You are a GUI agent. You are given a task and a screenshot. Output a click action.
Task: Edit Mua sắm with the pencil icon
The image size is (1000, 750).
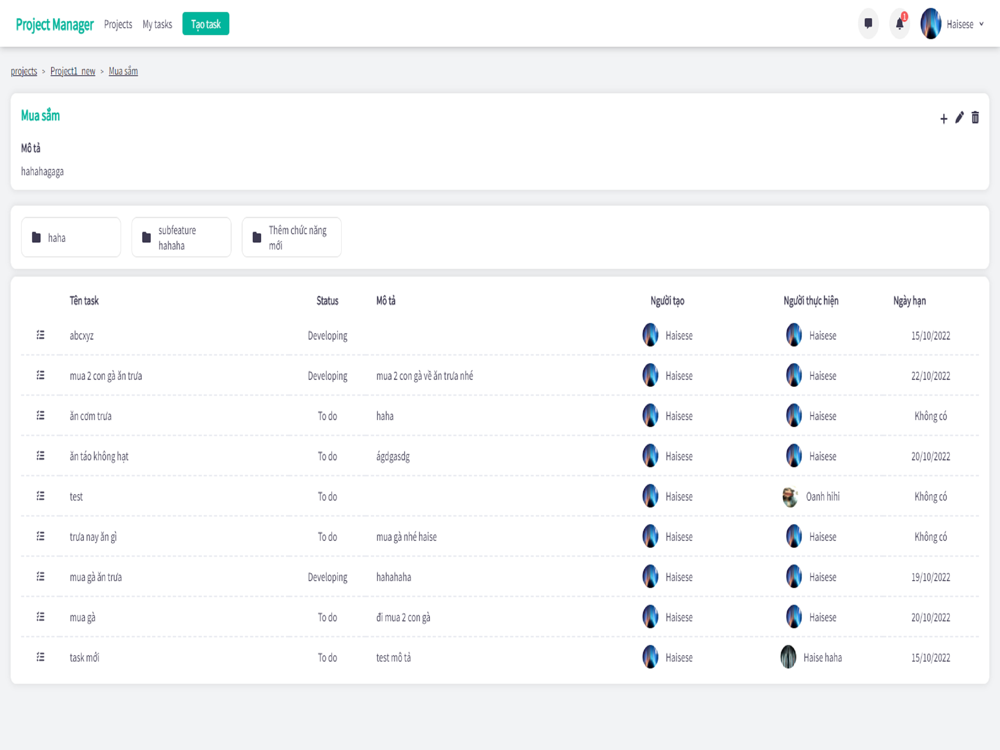[x=959, y=117]
